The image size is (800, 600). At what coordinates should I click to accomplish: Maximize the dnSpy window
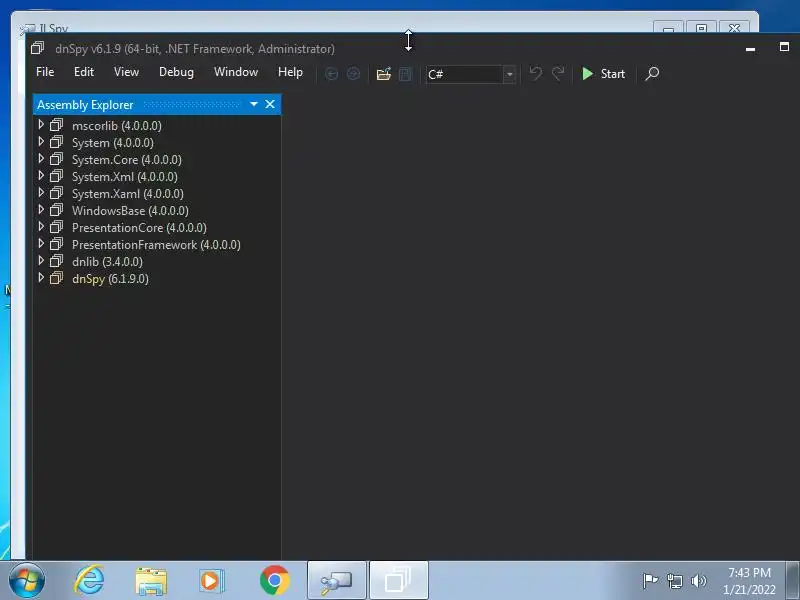click(x=784, y=47)
